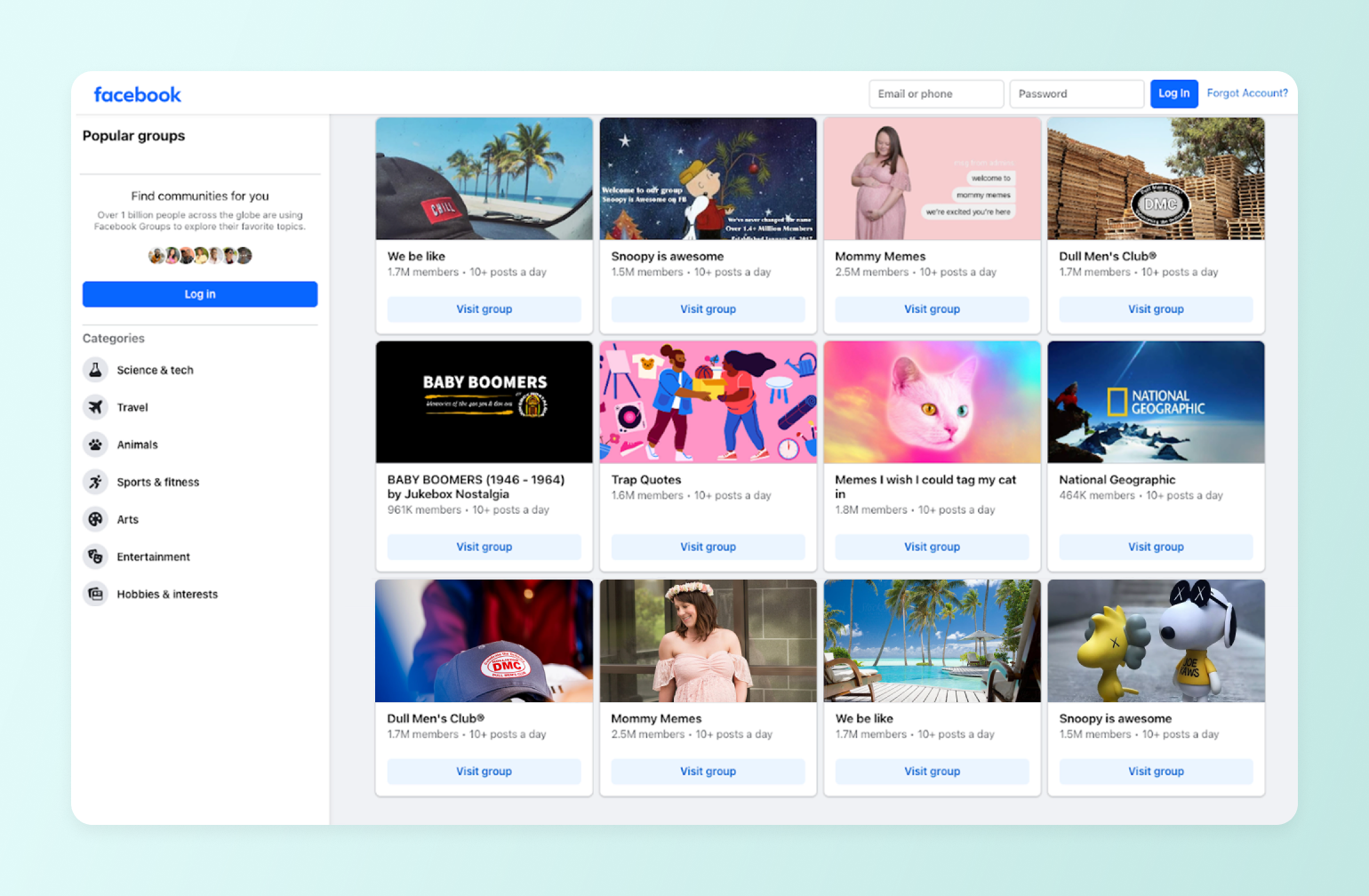Visit the first Mommy Memes group
The width and height of the screenshot is (1369, 896).
(x=933, y=309)
